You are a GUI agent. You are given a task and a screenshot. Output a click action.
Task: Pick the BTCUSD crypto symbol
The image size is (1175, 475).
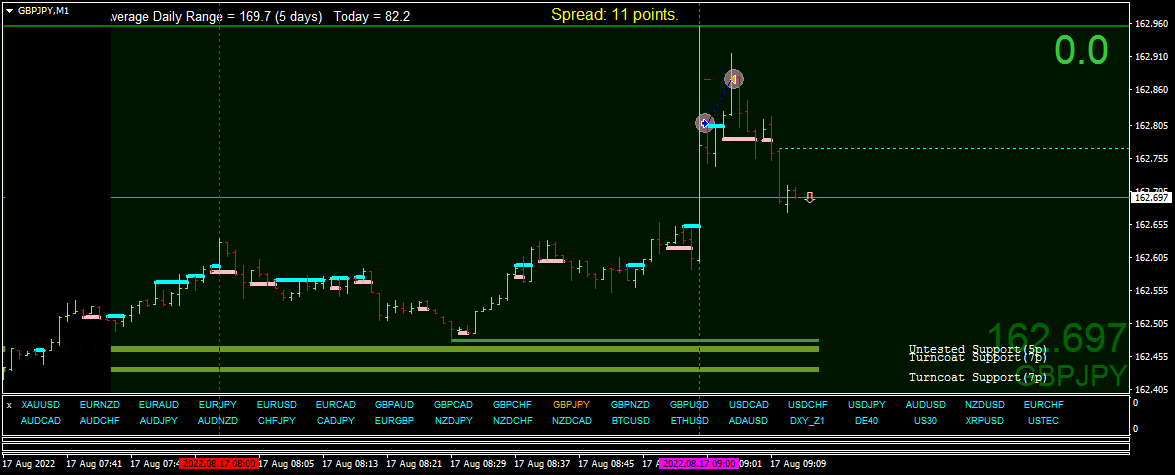click(631, 420)
